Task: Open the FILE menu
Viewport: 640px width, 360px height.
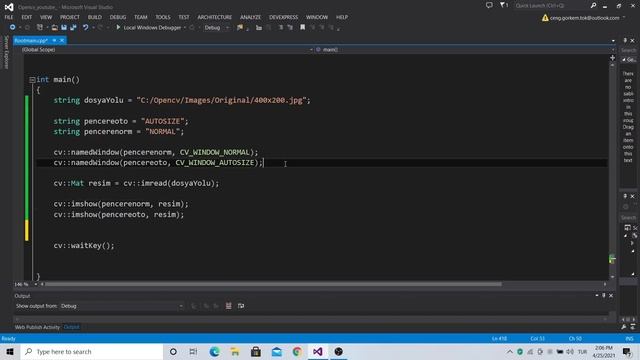Action: (x=9, y=17)
